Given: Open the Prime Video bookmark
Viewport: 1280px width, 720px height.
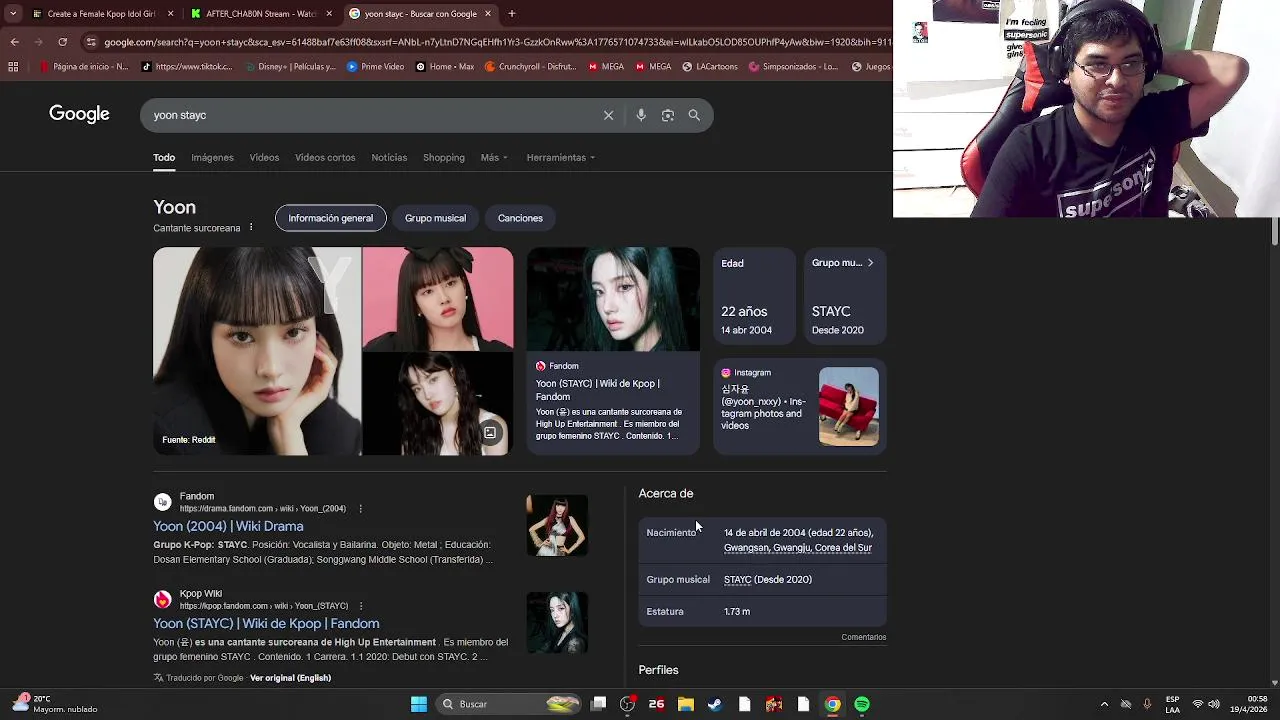Looking at the screenshot, I should pos(375,67).
